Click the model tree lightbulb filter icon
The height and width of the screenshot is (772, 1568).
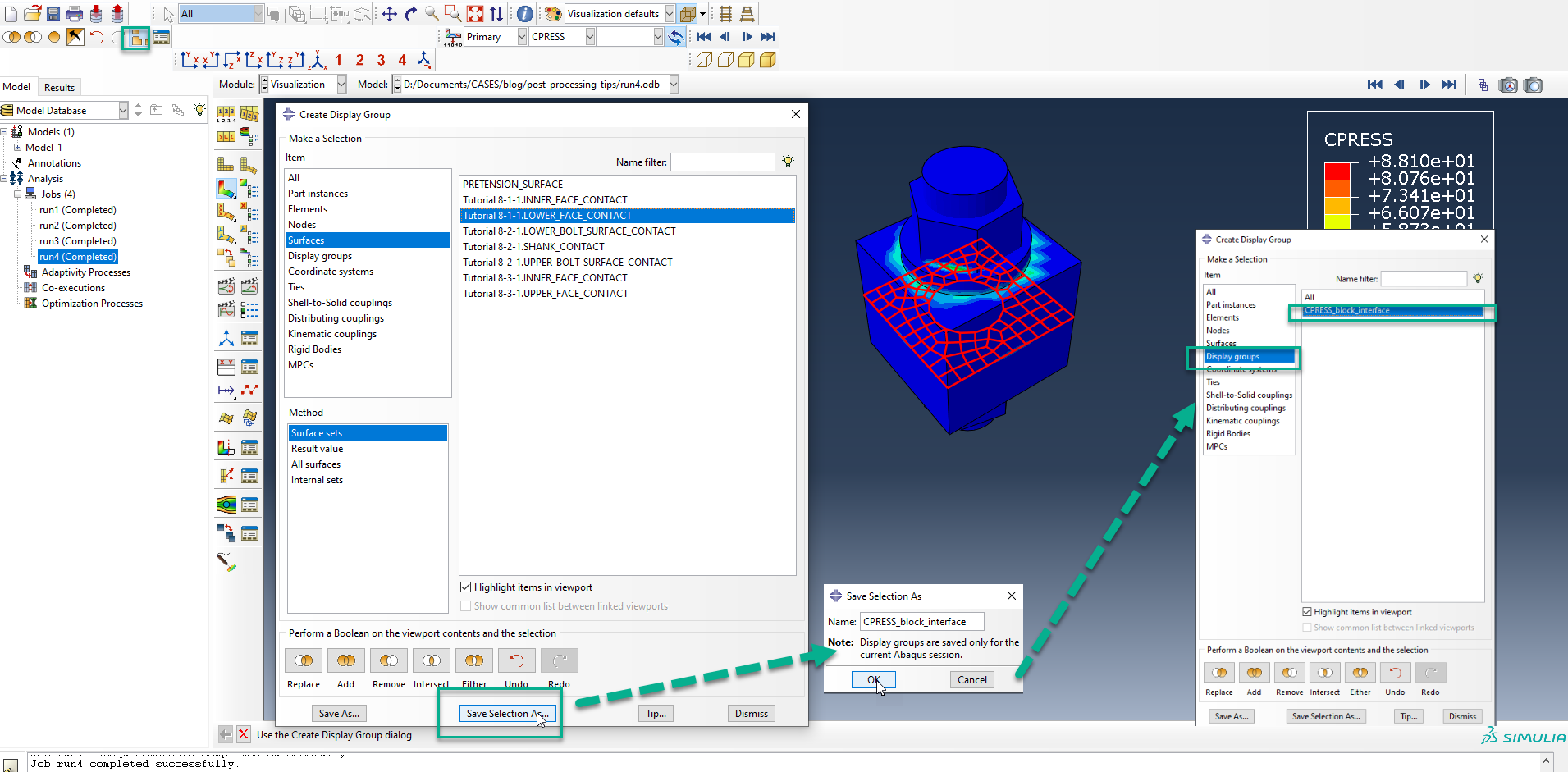(199, 110)
